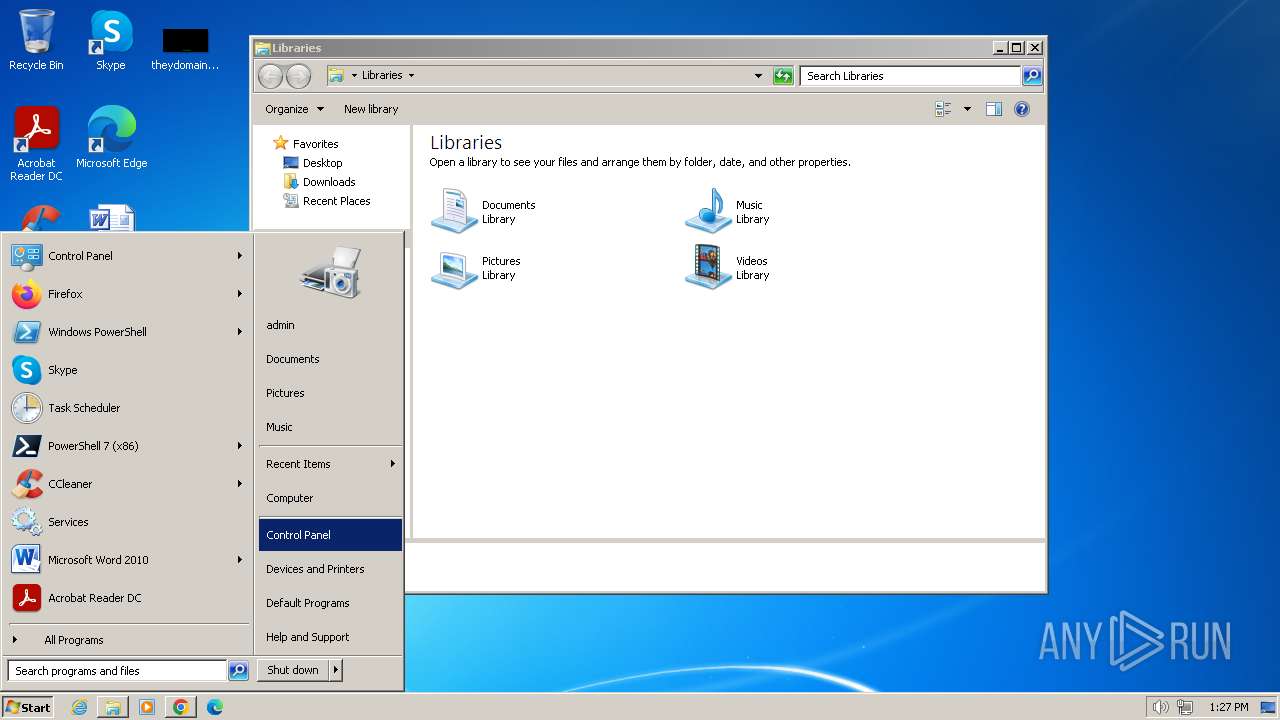
Task: Click the volume speaker tray icon
Action: point(1160,707)
